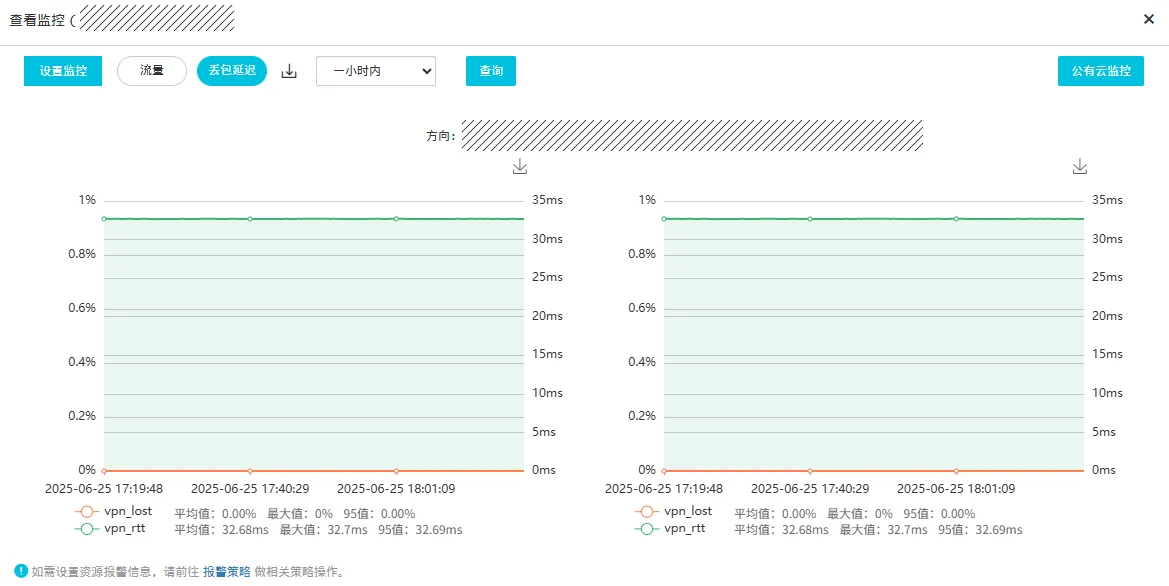Click the first vpn_lost point on left chart
Screen dimensions: 1169x586
(x=104, y=471)
